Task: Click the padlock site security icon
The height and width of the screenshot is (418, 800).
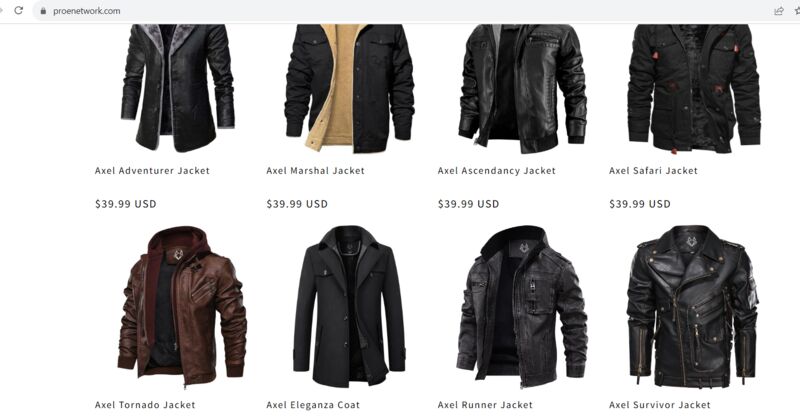Action: [x=43, y=11]
